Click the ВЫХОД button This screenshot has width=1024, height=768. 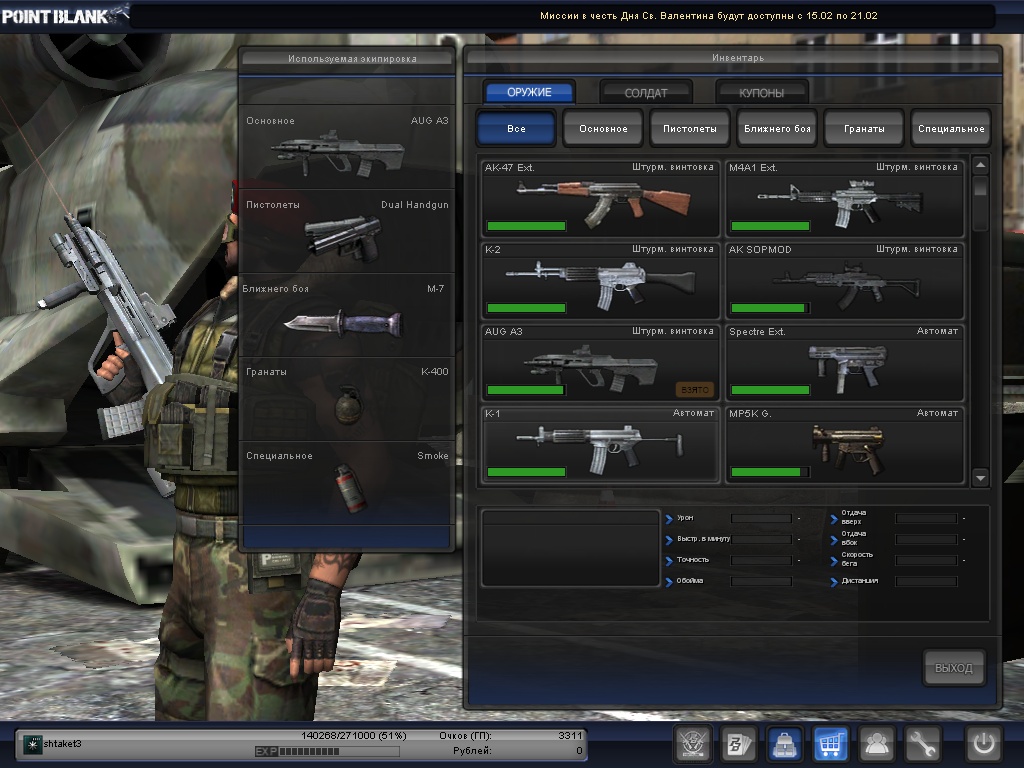click(954, 667)
